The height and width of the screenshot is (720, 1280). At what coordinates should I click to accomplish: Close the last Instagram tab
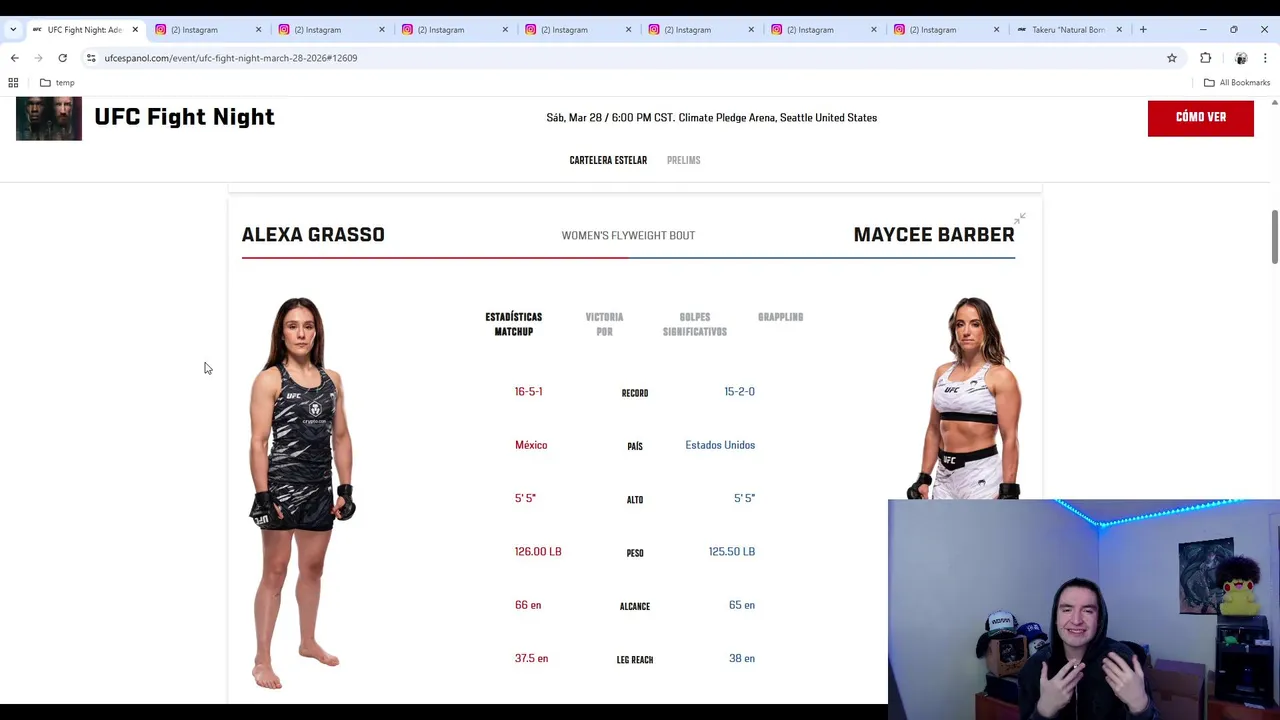click(996, 30)
